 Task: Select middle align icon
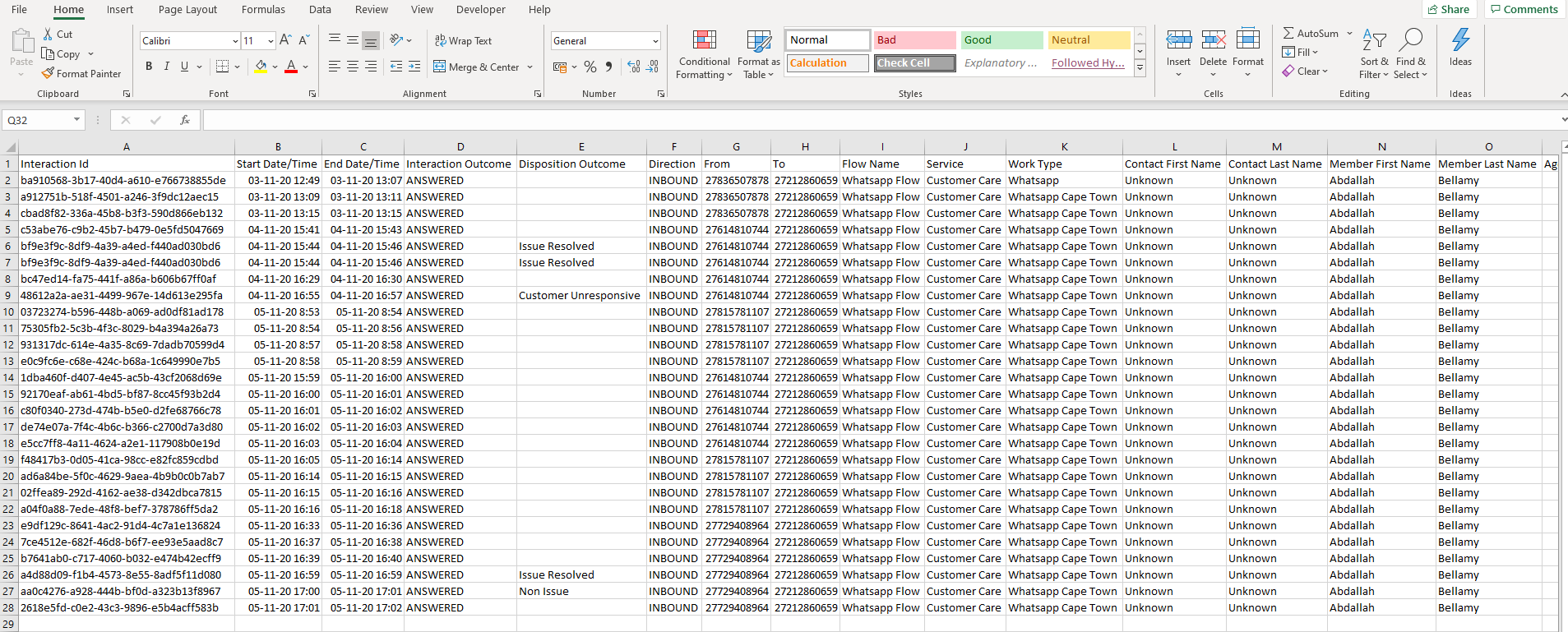click(353, 39)
